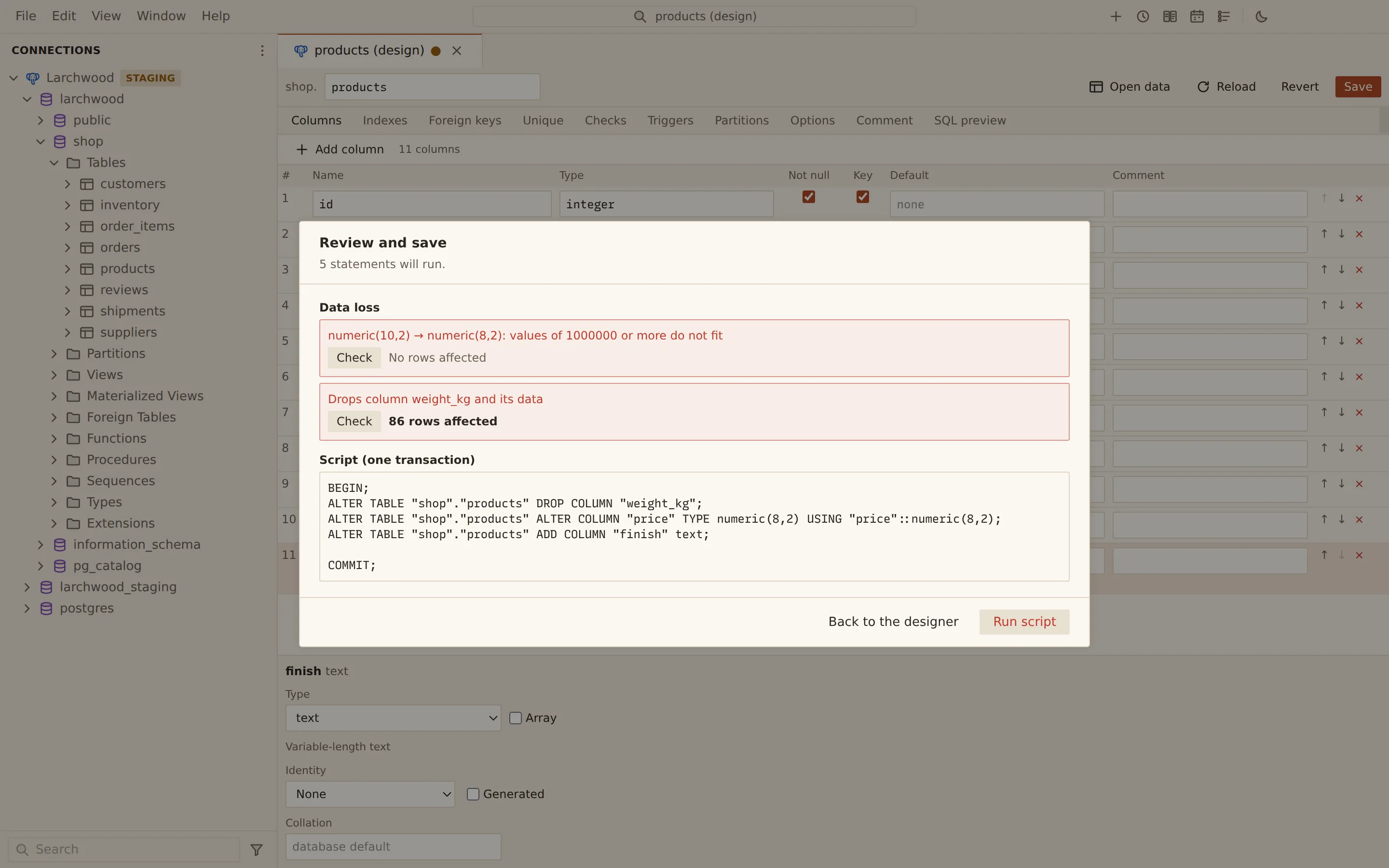The height and width of the screenshot is (868, 1389).
Task: Click the Save button
Action: [1358, 87]
